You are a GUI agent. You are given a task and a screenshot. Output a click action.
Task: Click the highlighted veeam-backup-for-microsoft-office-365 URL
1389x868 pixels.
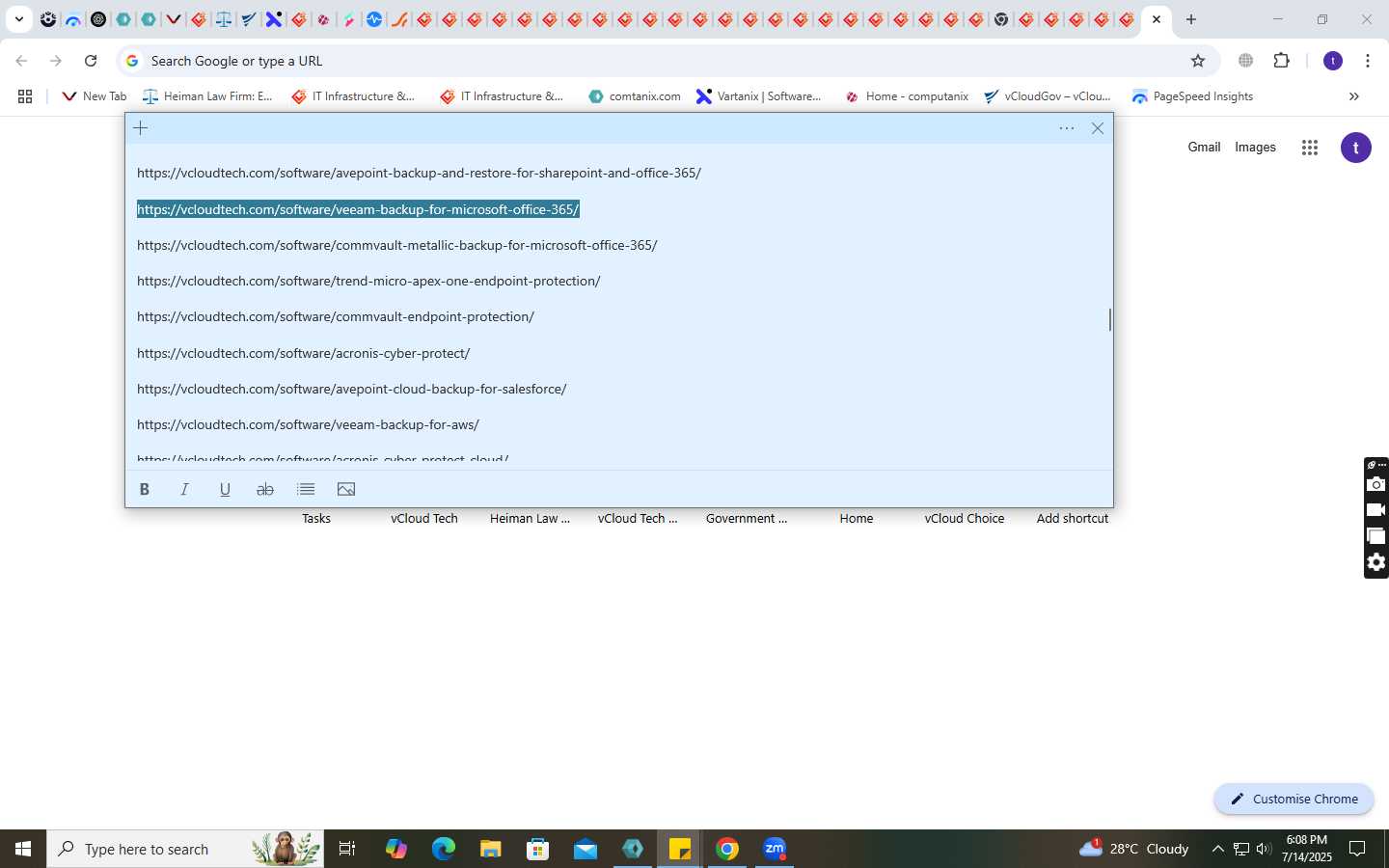pos(358,209)
